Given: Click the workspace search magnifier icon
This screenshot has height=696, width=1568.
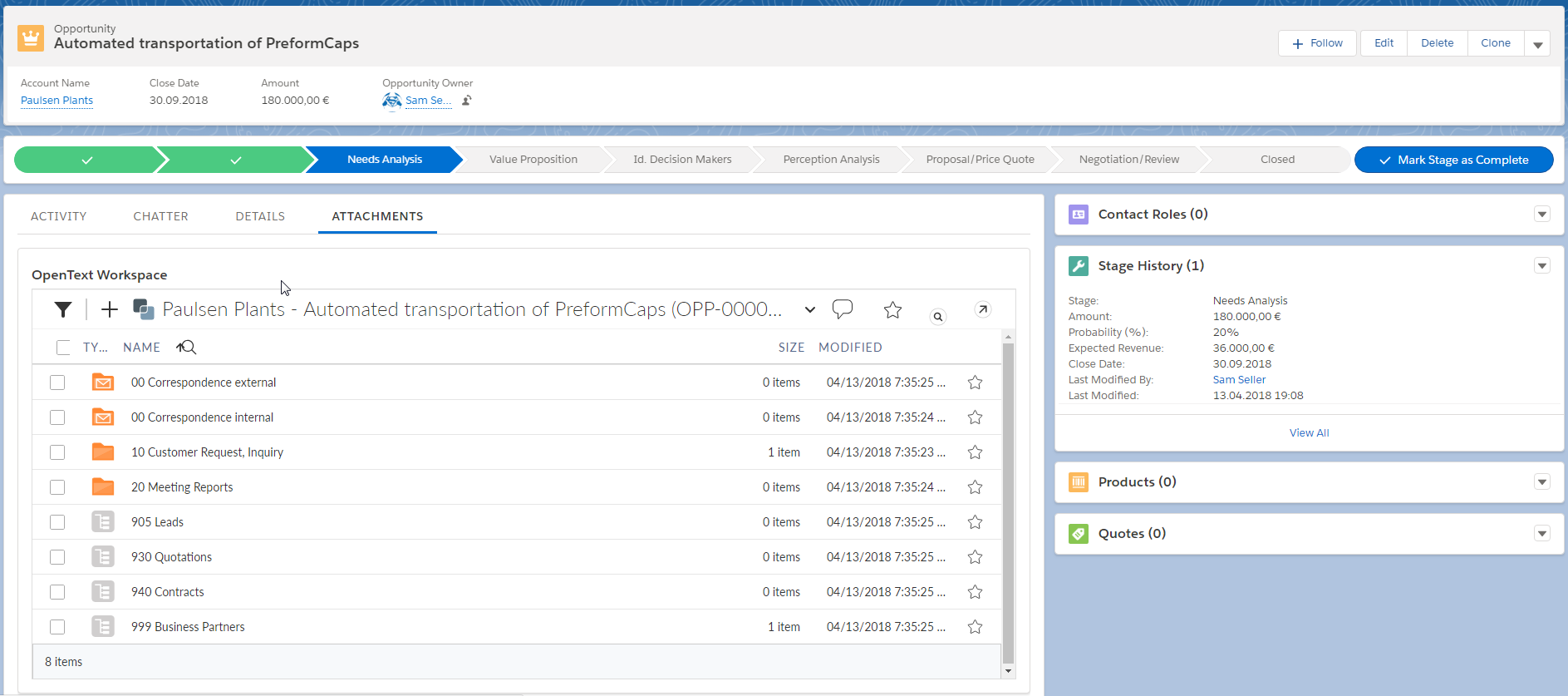Looking at the screenshot, I should coord(938,316).
